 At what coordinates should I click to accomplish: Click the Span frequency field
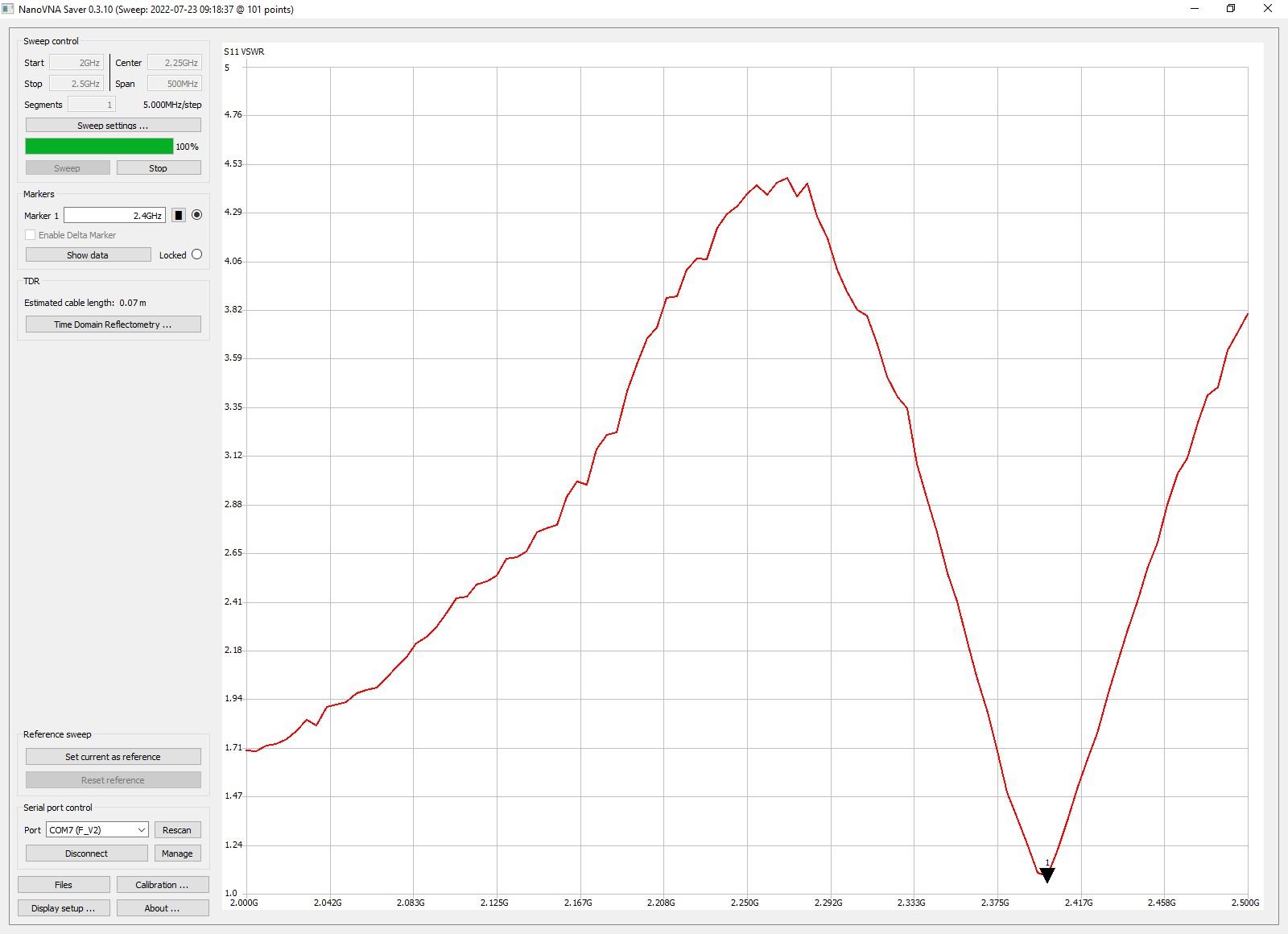(174, 83)
